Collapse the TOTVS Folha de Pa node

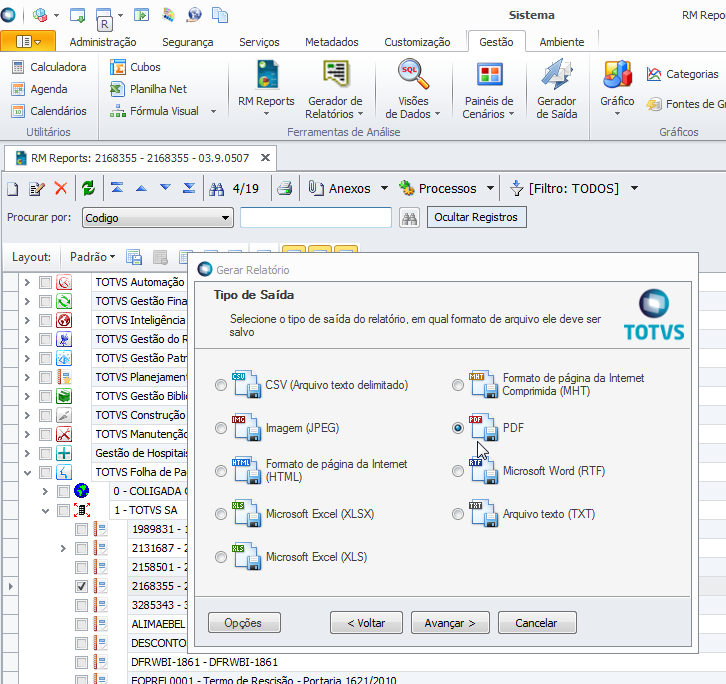coord(27,473)
